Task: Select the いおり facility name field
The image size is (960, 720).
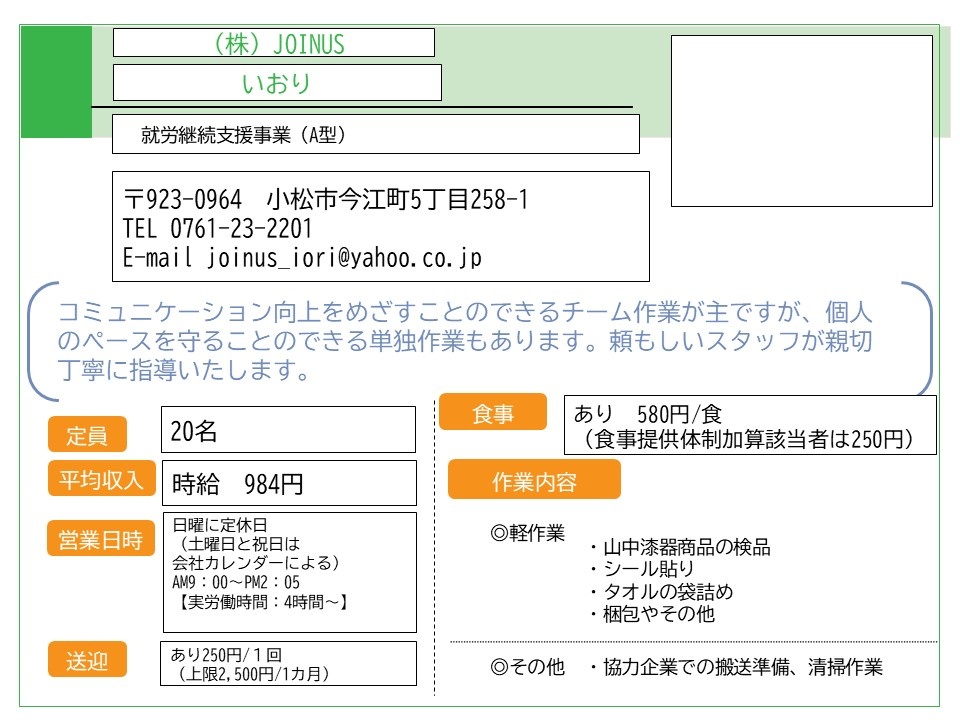Action: coord(277,83)
